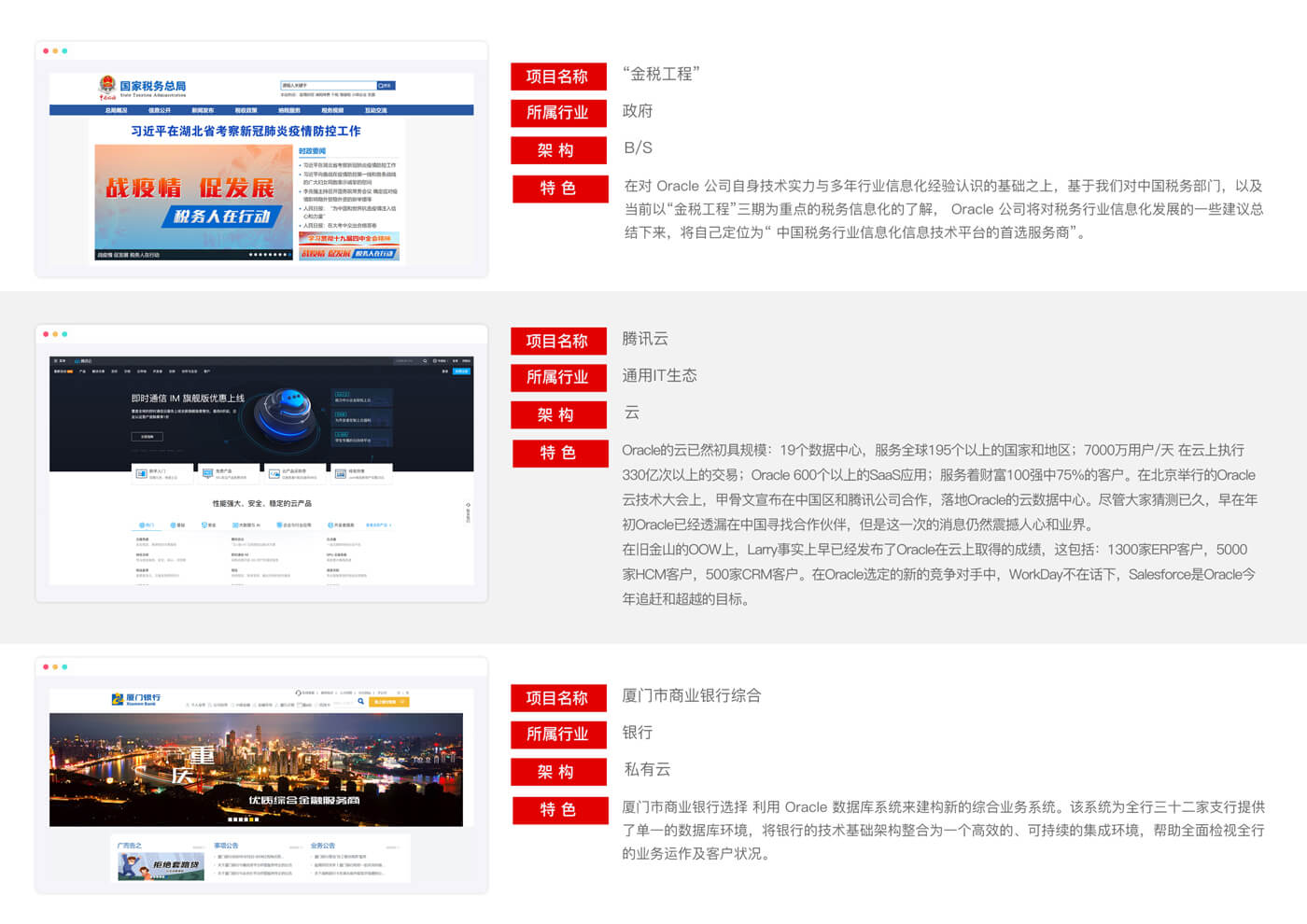Viewport: 1307px width, 924px height.
Task: Click the 腾讯云 logo in dark header
Action: point(83,361)
